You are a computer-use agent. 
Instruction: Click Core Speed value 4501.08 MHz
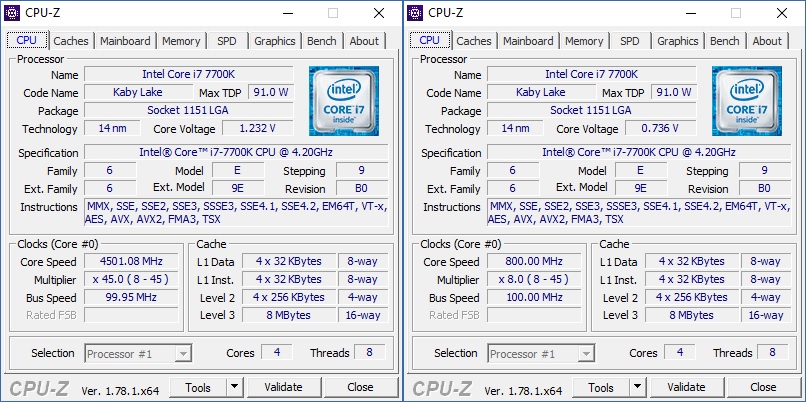[x=131, y=261]
